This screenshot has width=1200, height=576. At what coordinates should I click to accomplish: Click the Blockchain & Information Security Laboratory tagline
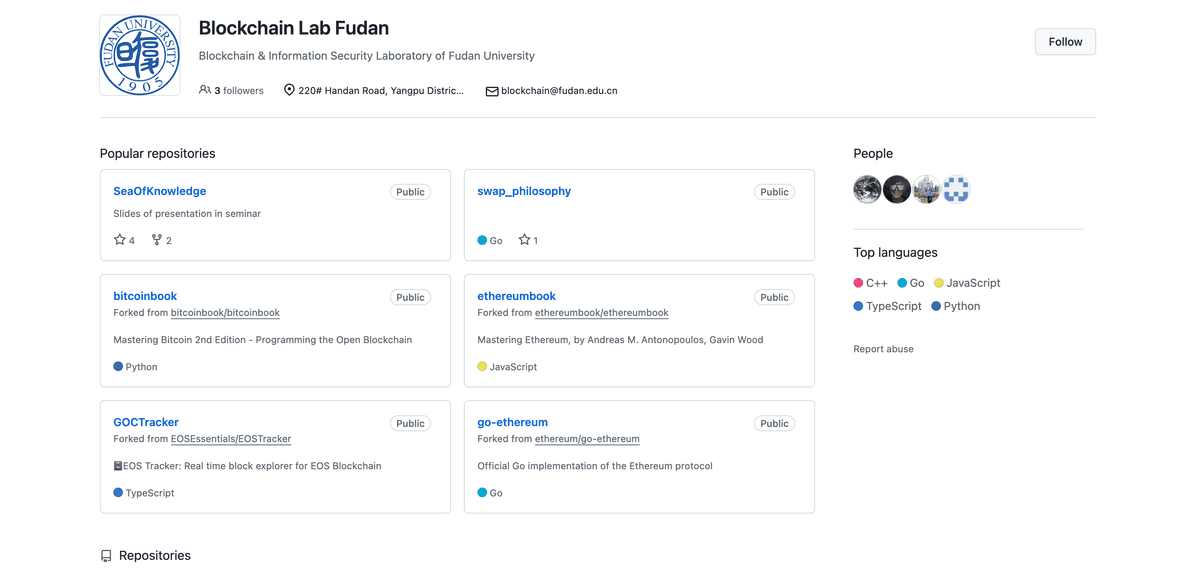(367, 56)
